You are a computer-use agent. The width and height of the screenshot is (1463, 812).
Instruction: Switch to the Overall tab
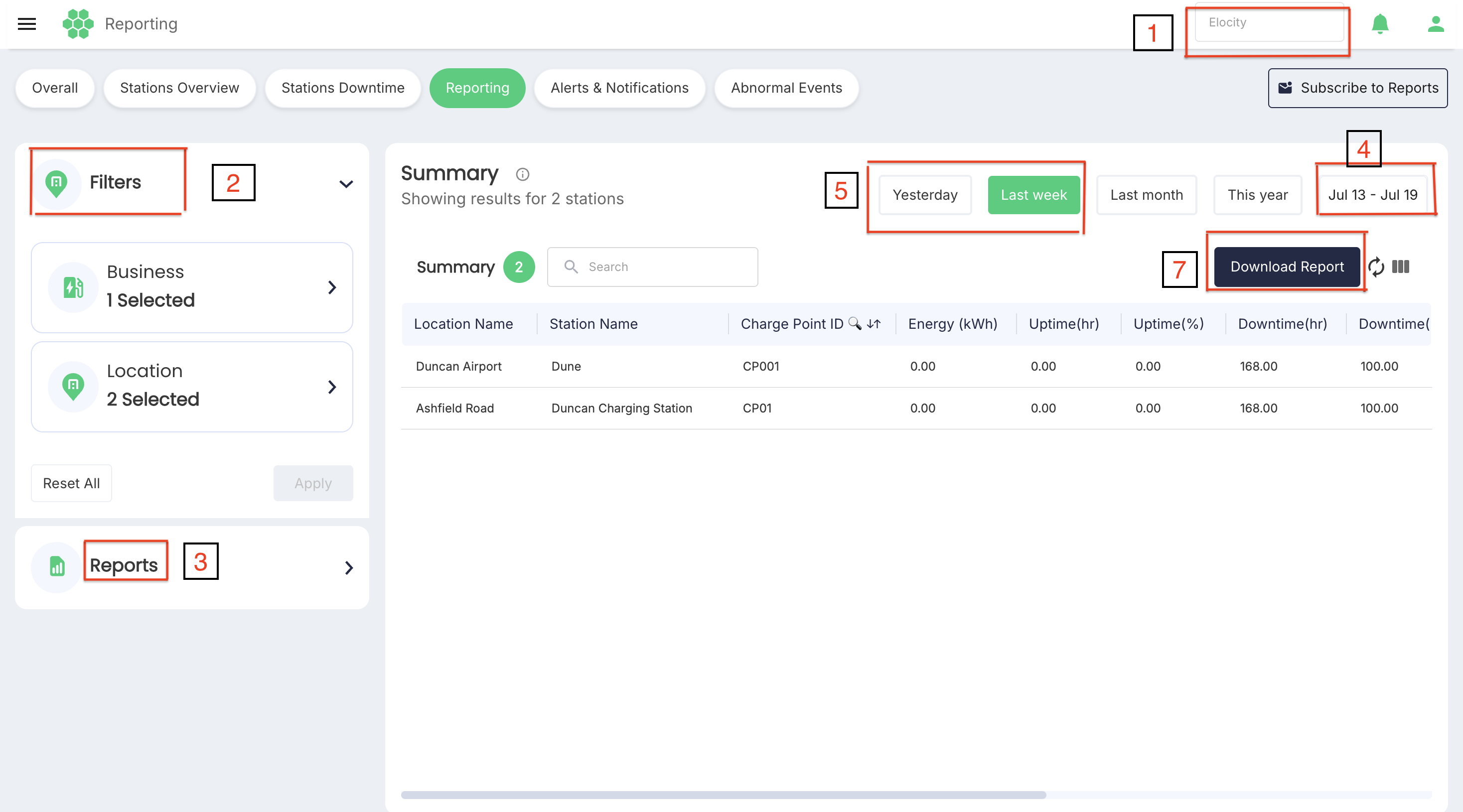(54, 88)
